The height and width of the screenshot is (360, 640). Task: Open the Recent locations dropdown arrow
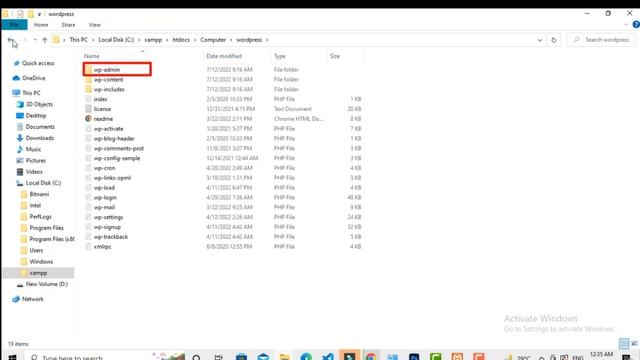coord(35,40)
